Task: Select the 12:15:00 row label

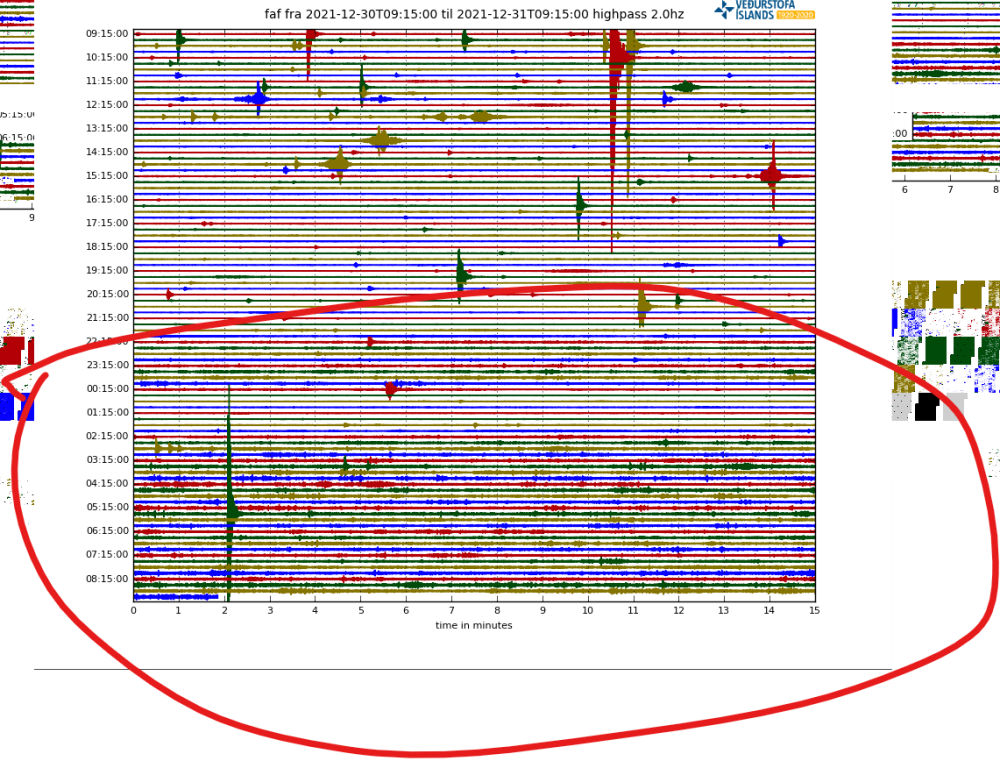Action: (106, 105)
